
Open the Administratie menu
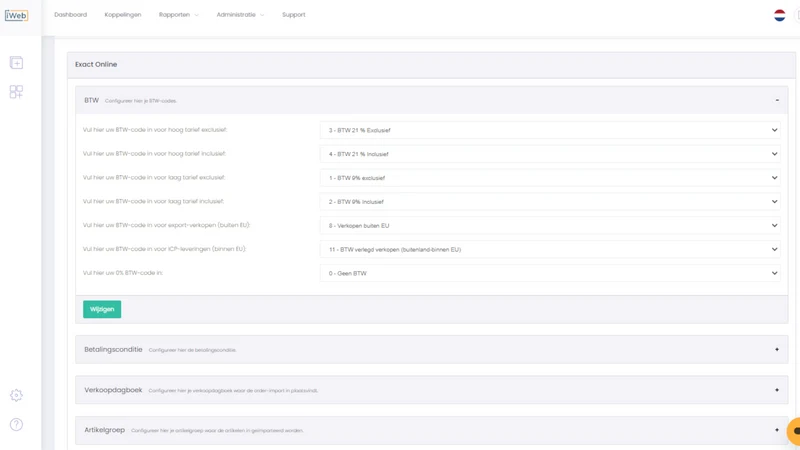(240, 15)
